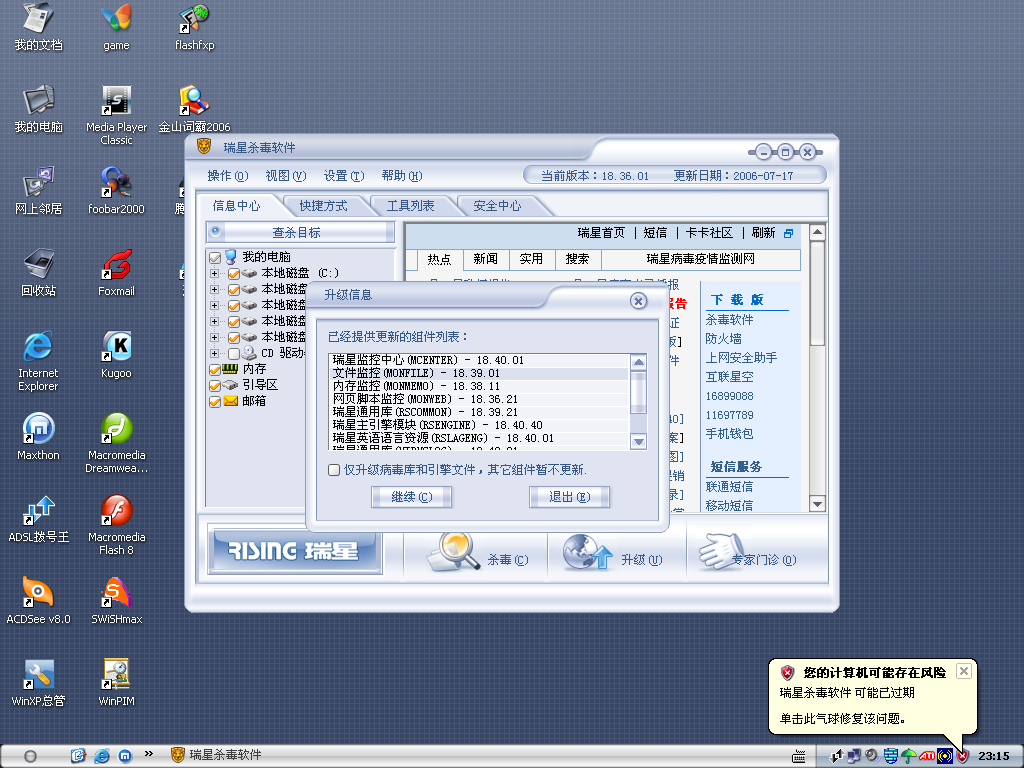
Task: Open ADSL拨号王 desktop shortcut
Action: point(39,519)
